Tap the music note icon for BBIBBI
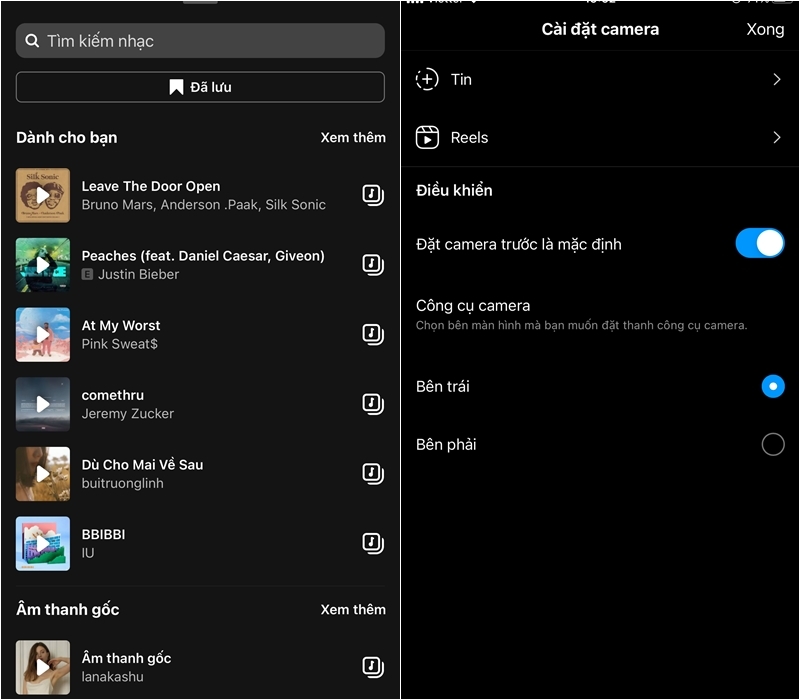800x700 pixels. 372,543
